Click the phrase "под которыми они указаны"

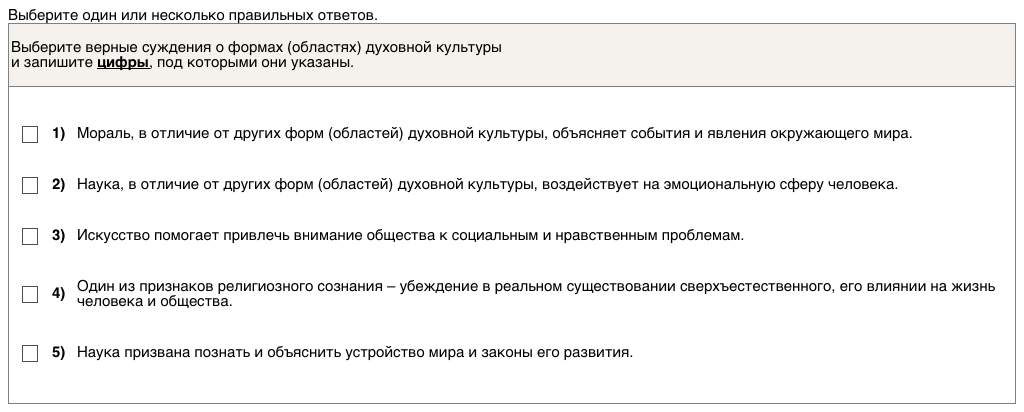254,62
